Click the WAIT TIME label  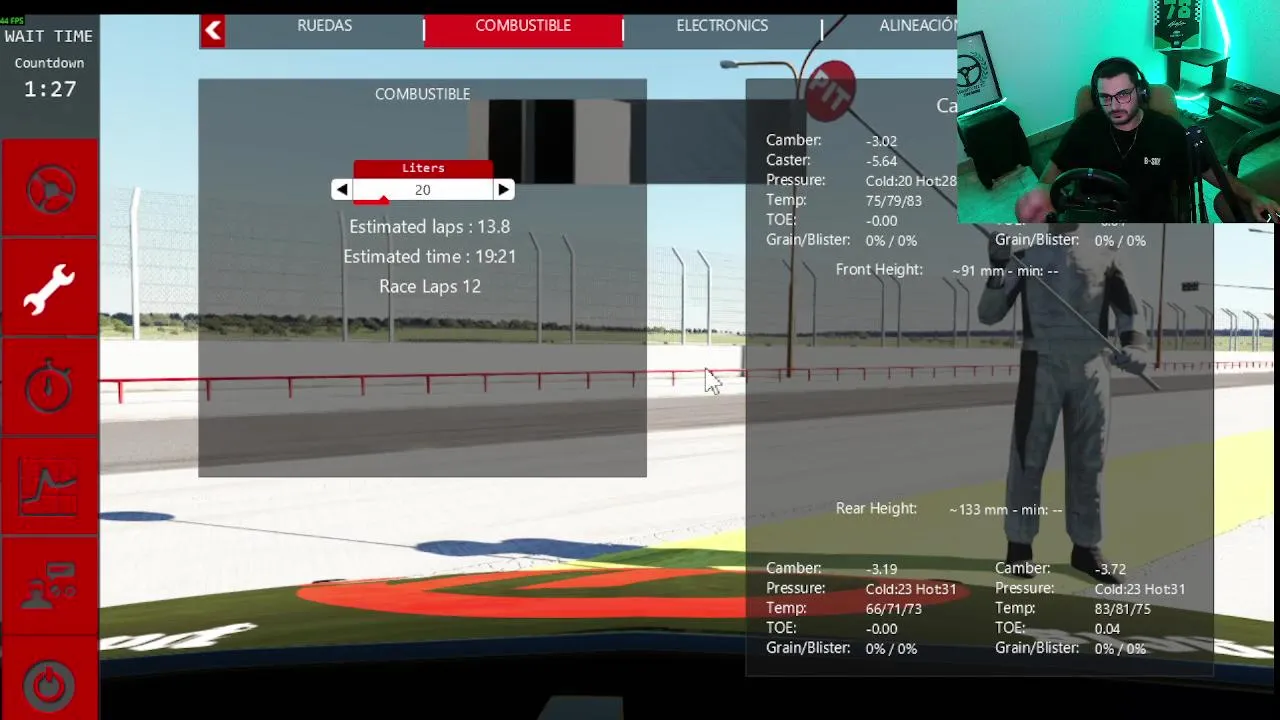(x=49, y=36)
